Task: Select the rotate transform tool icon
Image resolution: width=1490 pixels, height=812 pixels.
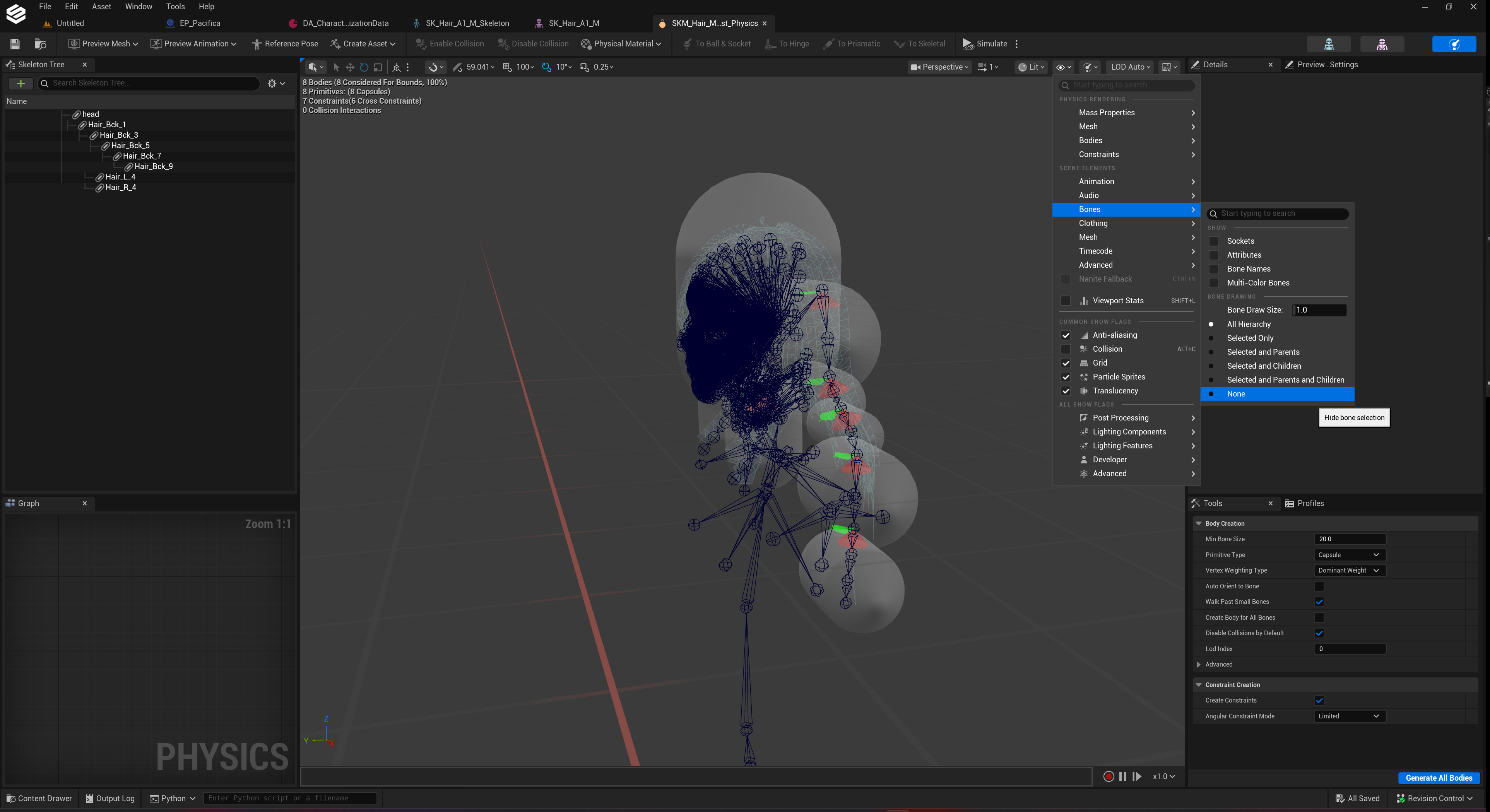Action: (364, 67)
